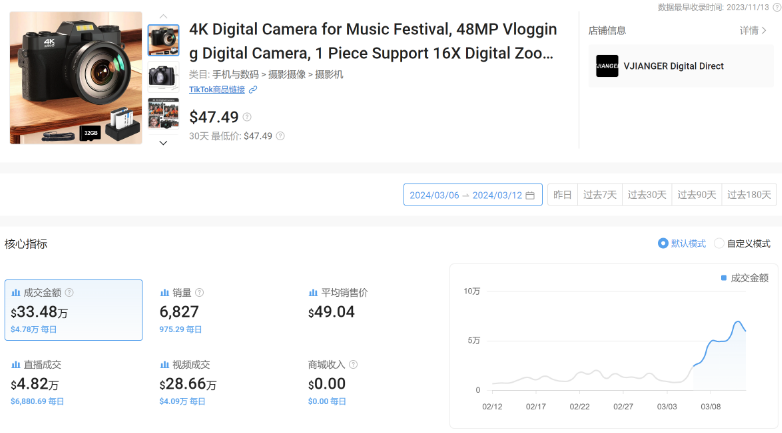This screenshot has height=433, width=782.
Task: Toggle the 成交金额 chart legend
Action: pyautogui.click(x=744, y=278)
